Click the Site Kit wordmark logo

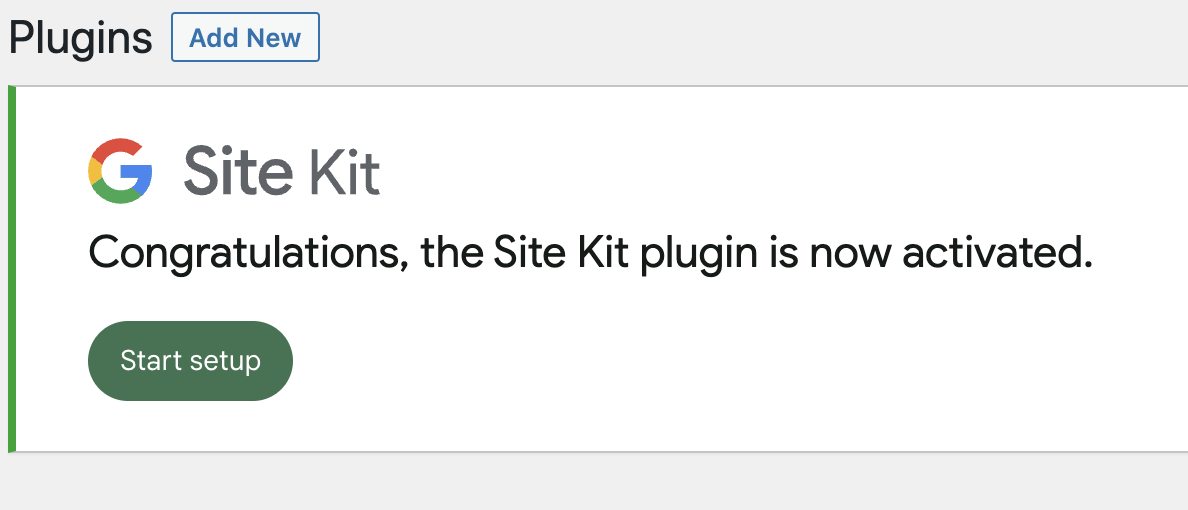point(281,171)
